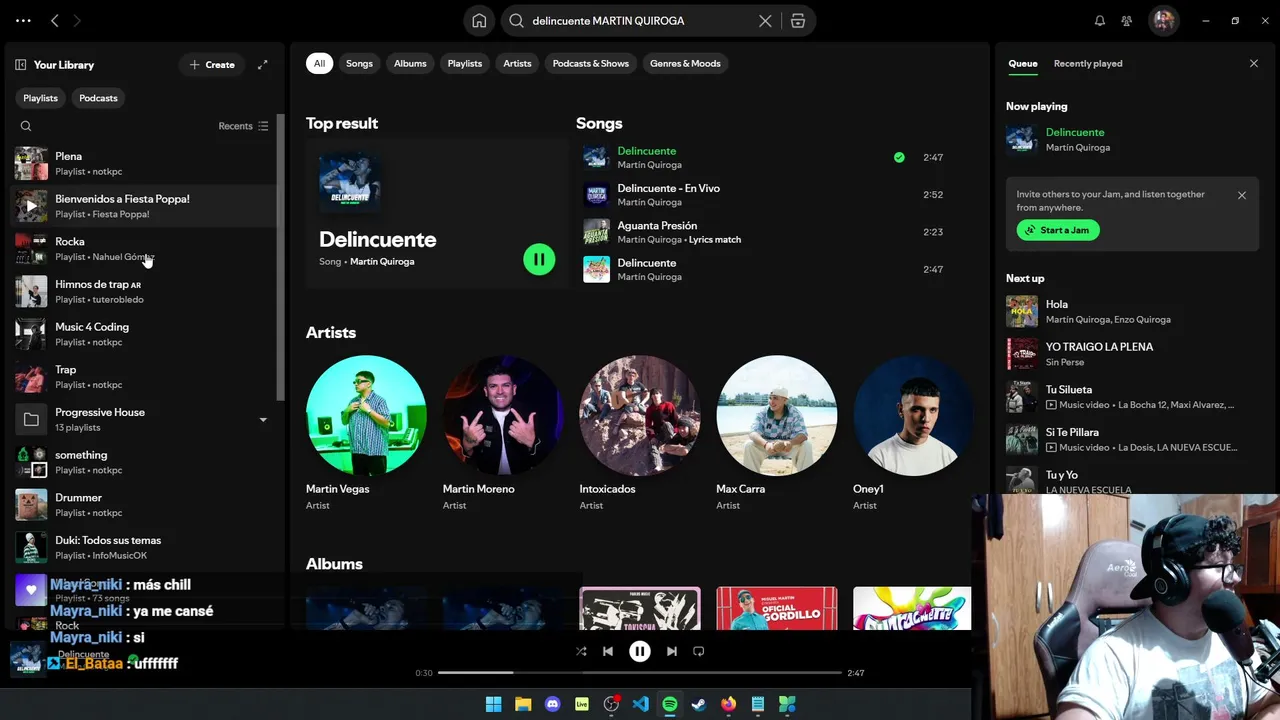Play Delincuente - En Vivo song

[x=764, y=195]
